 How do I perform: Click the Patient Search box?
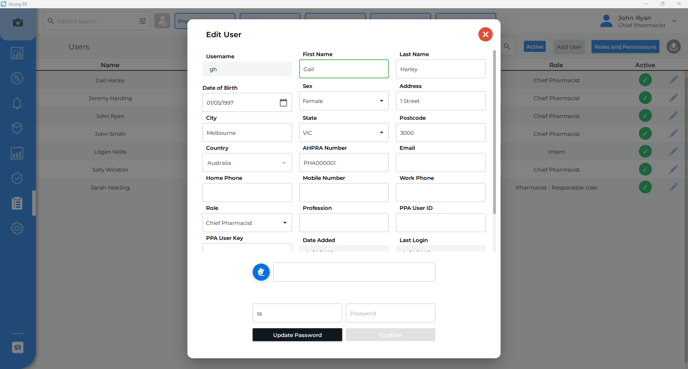pyautogui.click(x=97, y=21)
